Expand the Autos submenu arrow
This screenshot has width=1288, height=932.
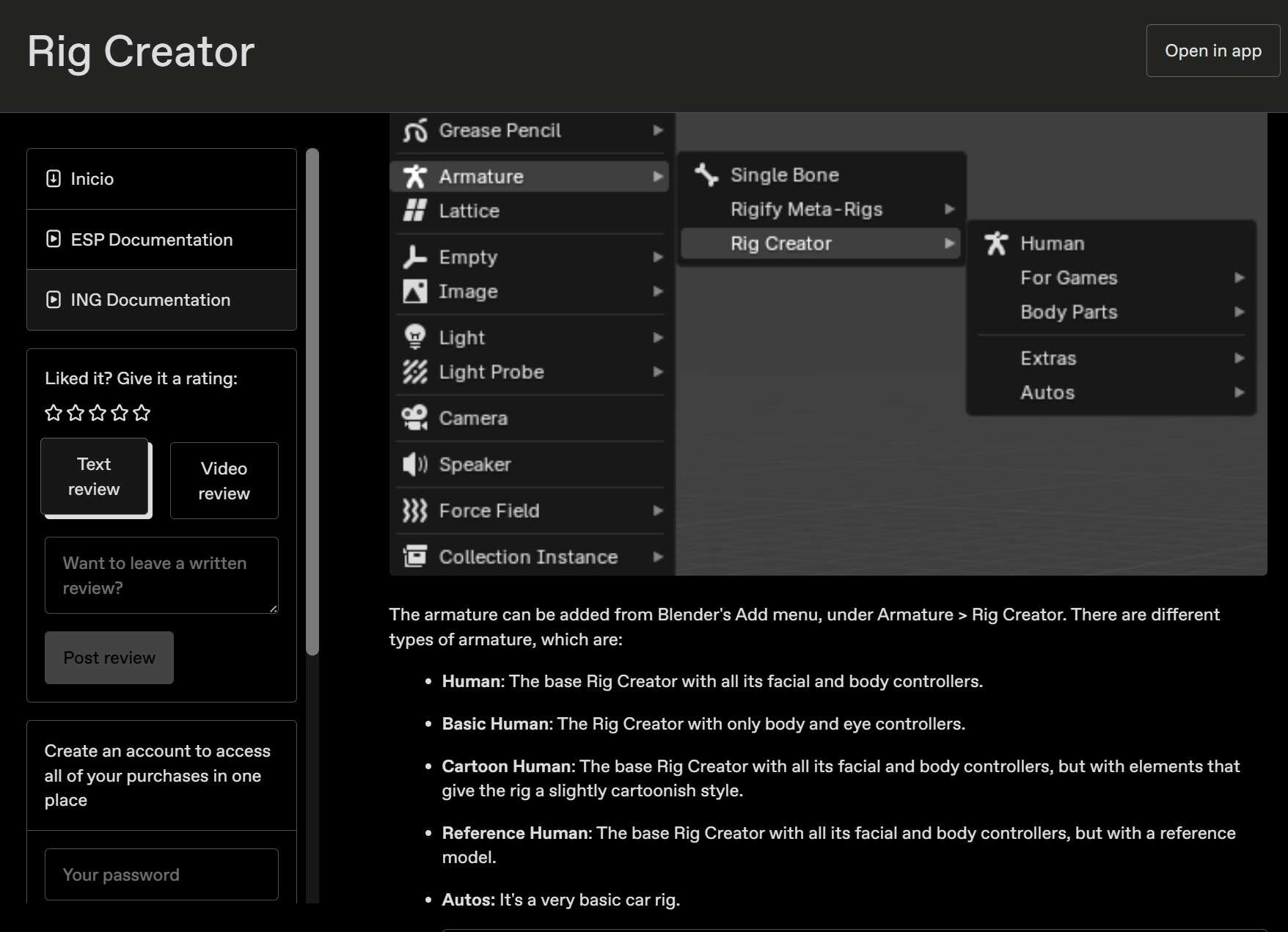pos(1240,392)
